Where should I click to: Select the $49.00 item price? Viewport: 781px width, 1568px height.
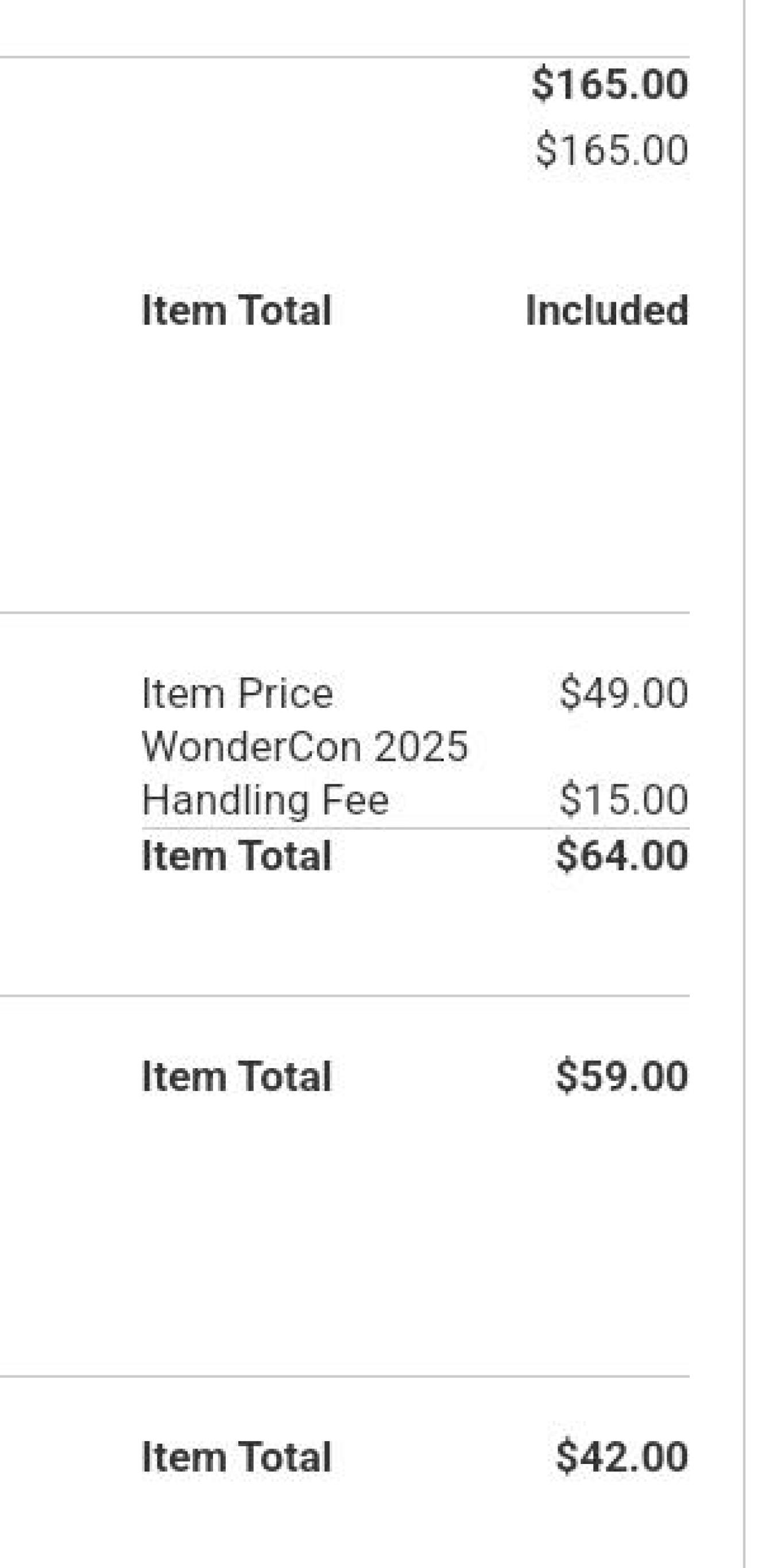[x=624, y=693]
